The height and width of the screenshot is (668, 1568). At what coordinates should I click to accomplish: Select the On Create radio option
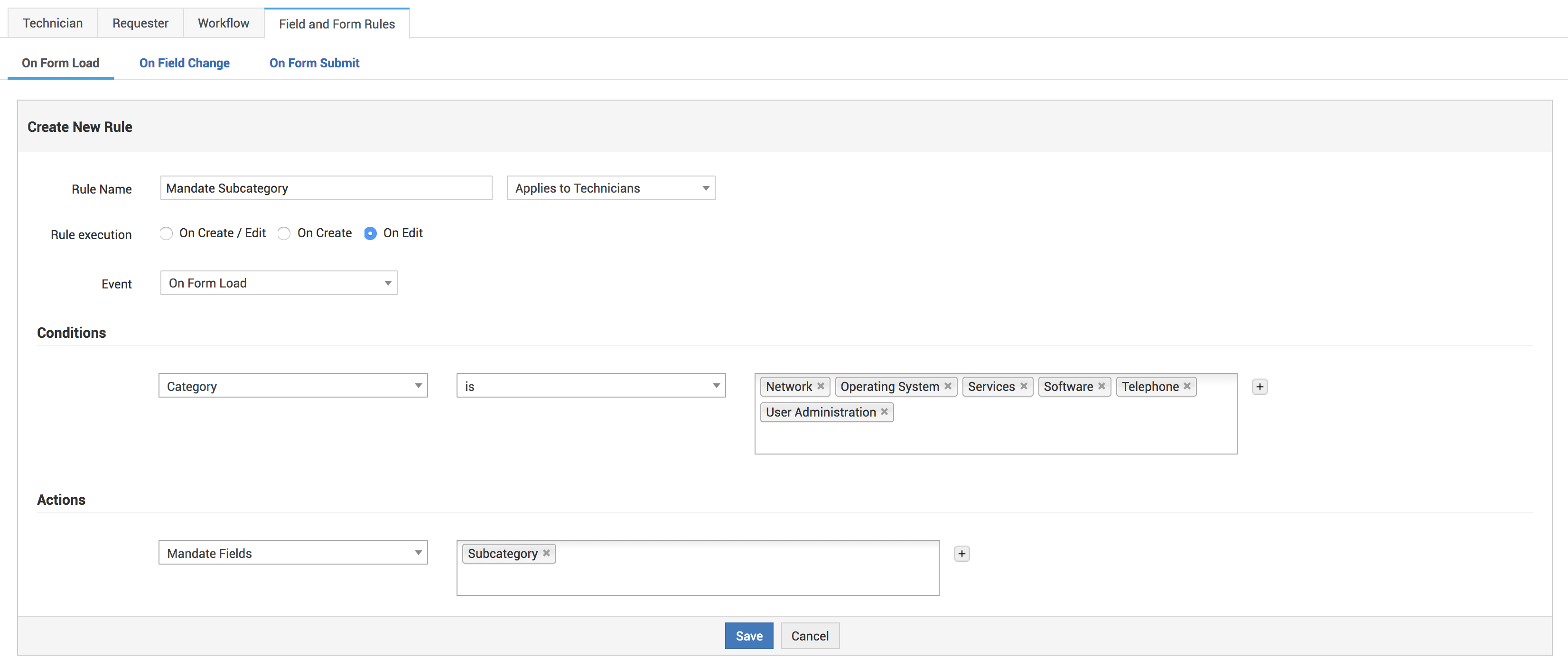284,233
